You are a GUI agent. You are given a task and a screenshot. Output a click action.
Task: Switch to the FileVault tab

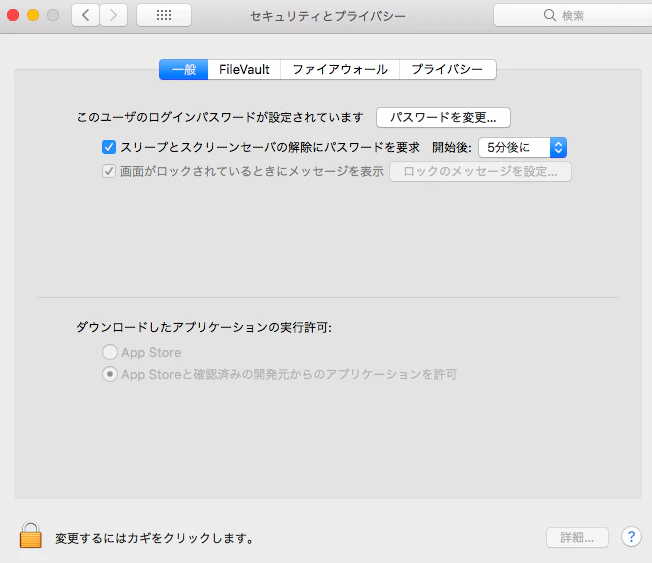tap(244, 69)
